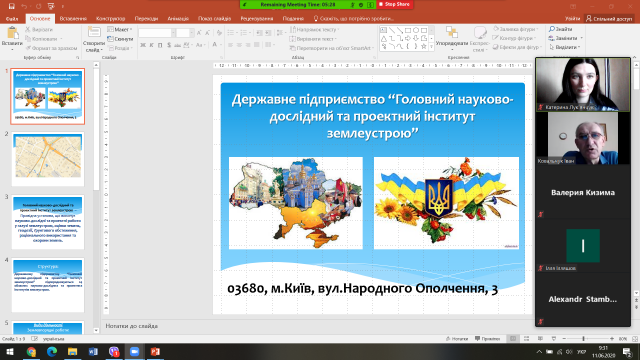Fit slide to current window icon
The width and height of the screenshot is (640, 360).
coord(635,339)
